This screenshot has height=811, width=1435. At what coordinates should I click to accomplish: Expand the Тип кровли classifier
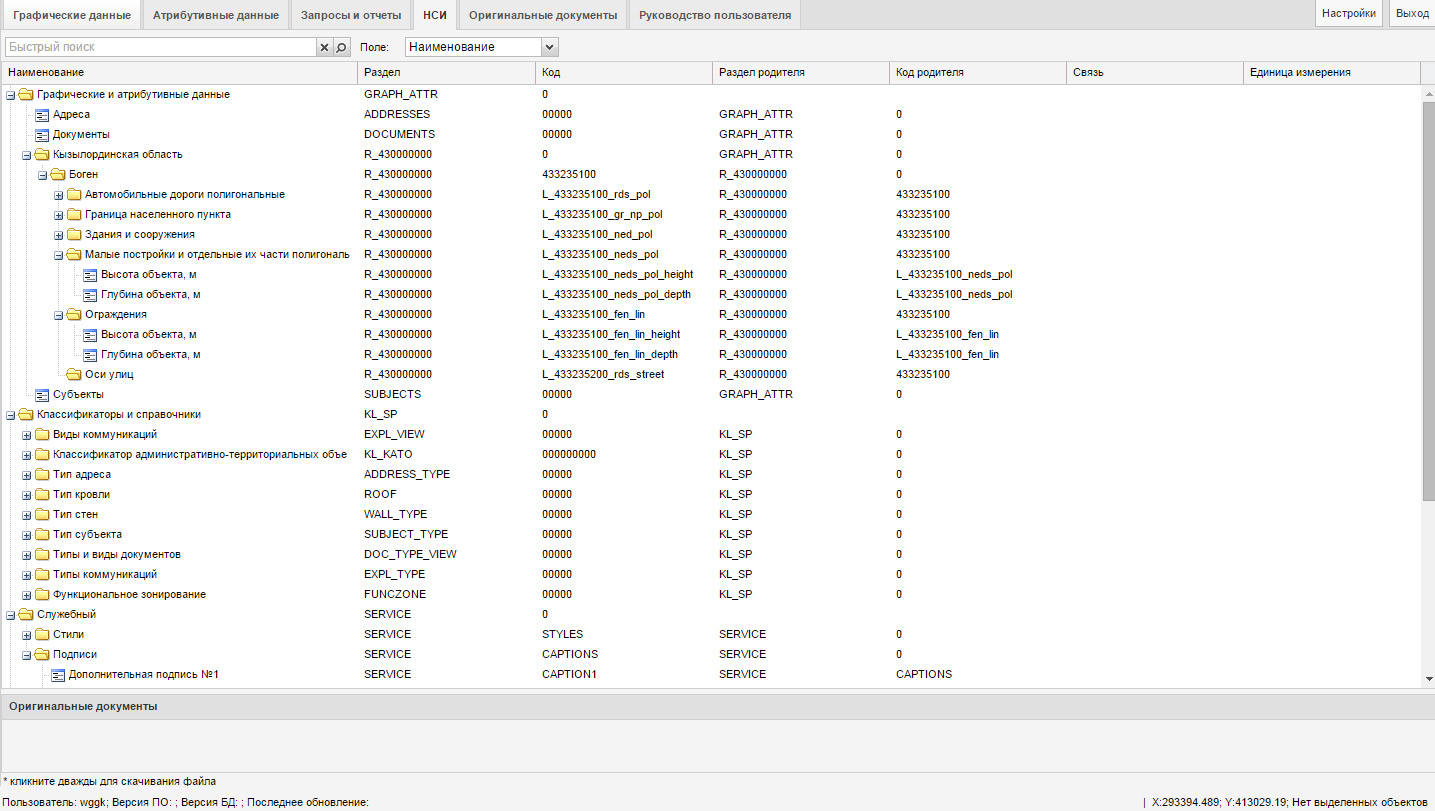point(27,495)
